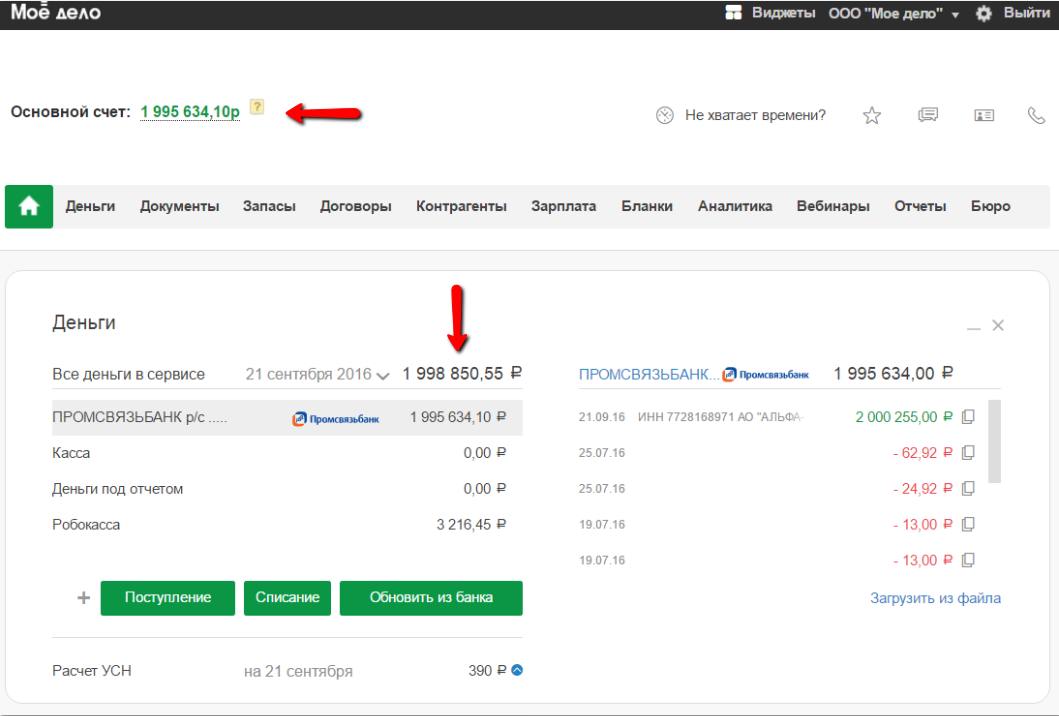Click the clock icon by Не хватает времени

click(x=665, y=116)
